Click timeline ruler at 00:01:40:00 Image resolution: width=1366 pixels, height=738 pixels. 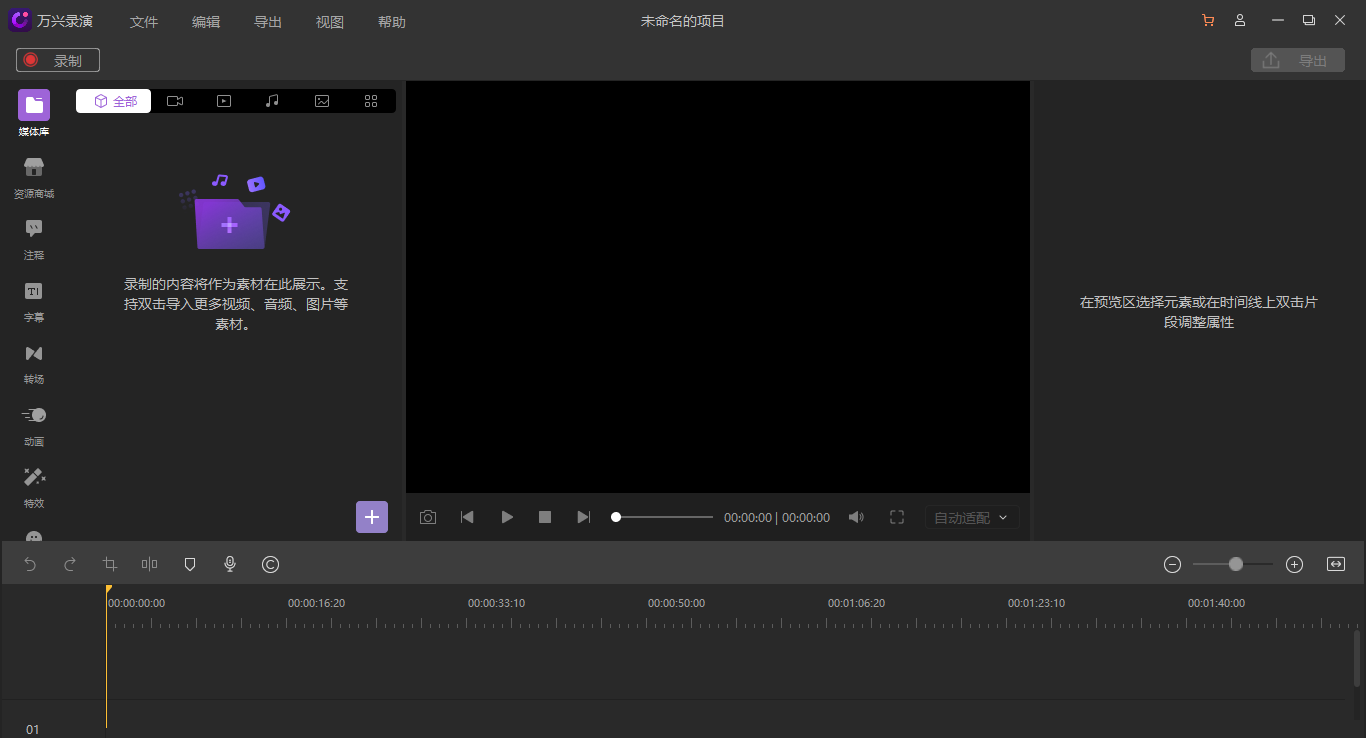1216,603
